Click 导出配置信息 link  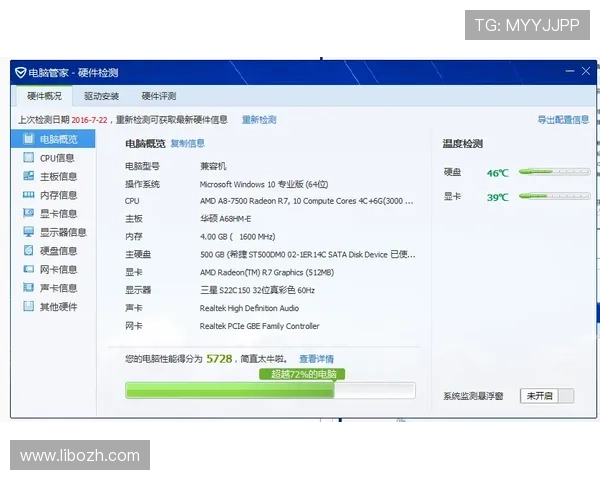point(563,120)
